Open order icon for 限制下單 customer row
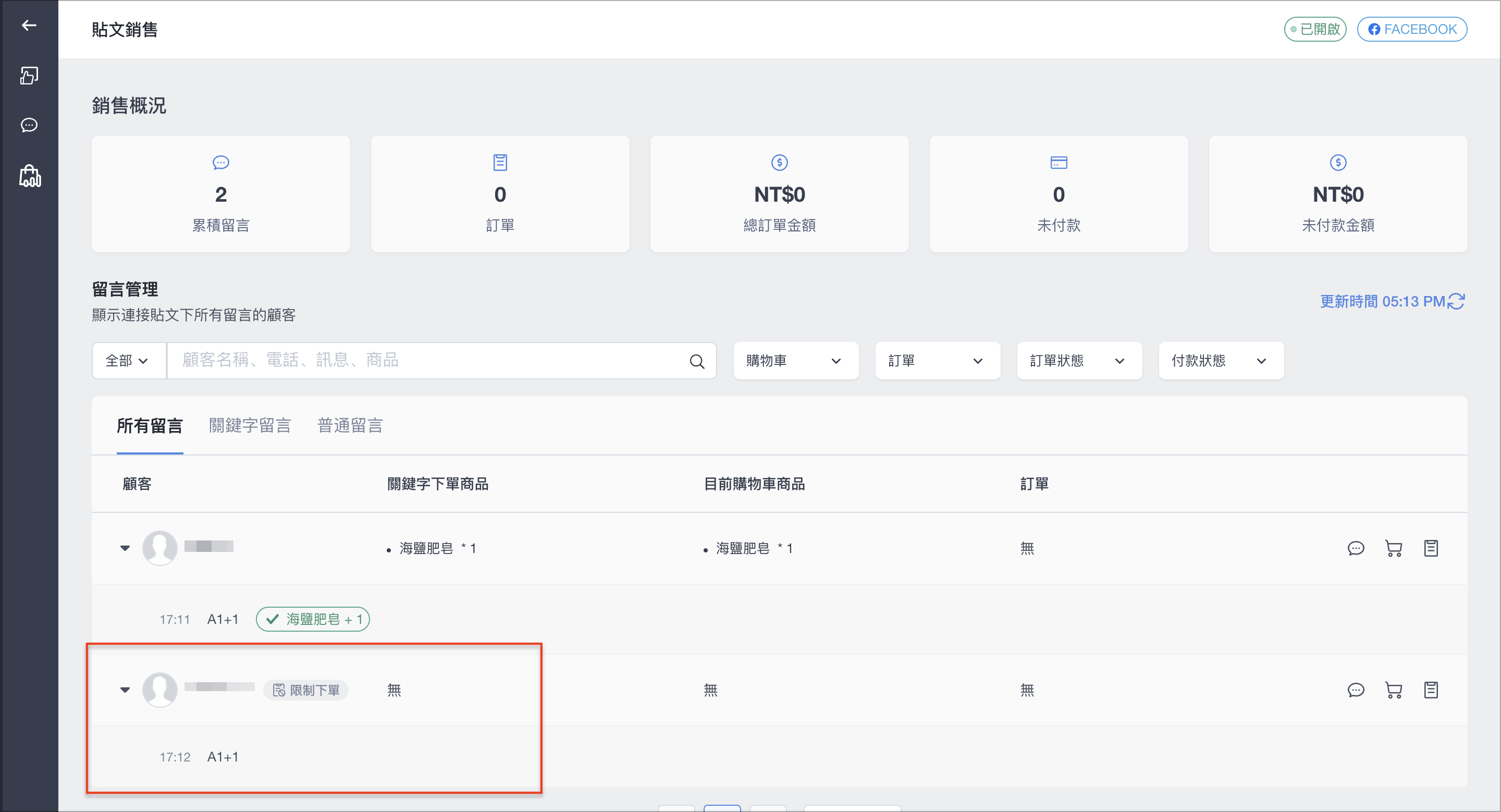Viewport: 1501px width, 812px height. pos(1431,690)
